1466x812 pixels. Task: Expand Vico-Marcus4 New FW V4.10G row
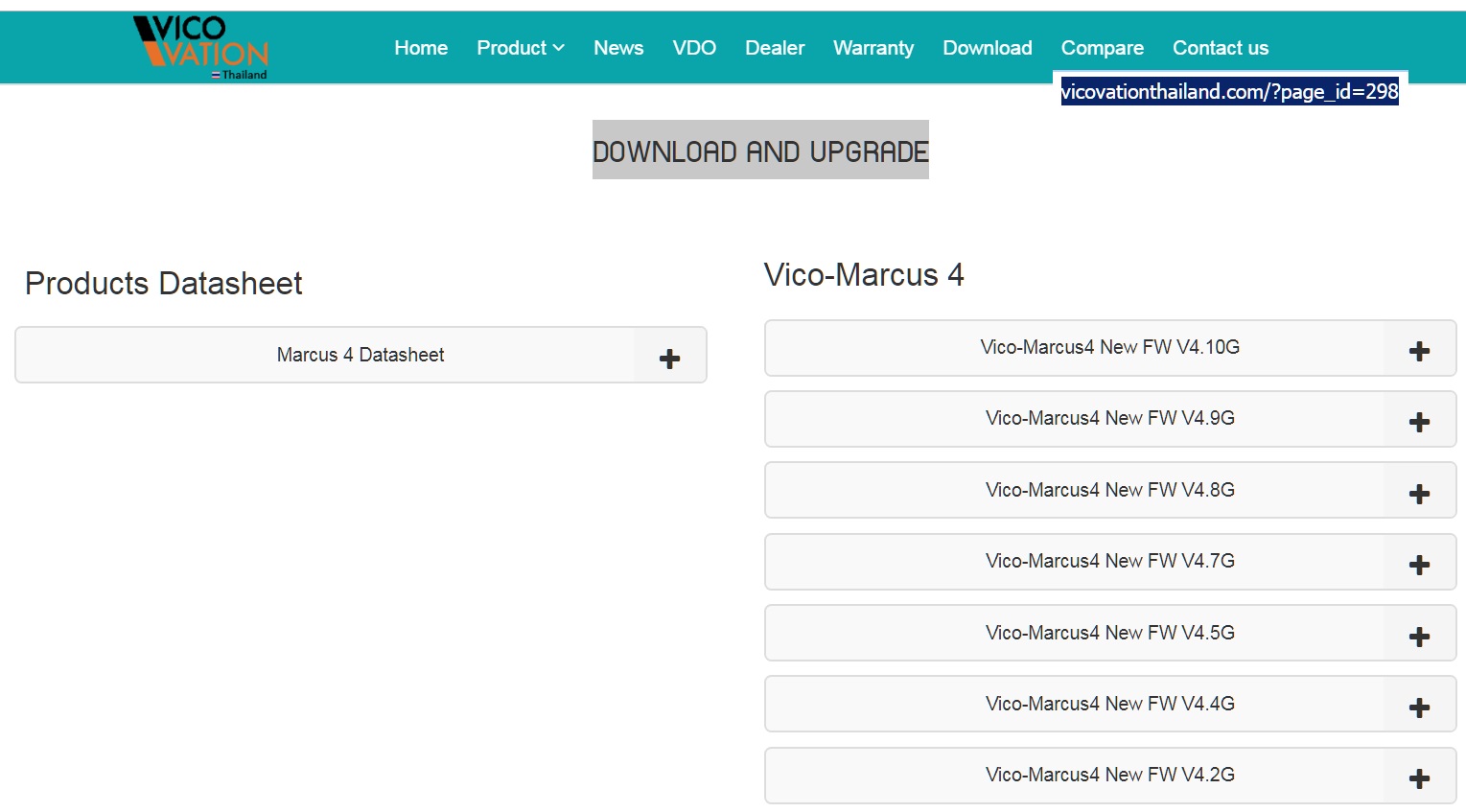pyautogui.click(x=1109, y=347)
